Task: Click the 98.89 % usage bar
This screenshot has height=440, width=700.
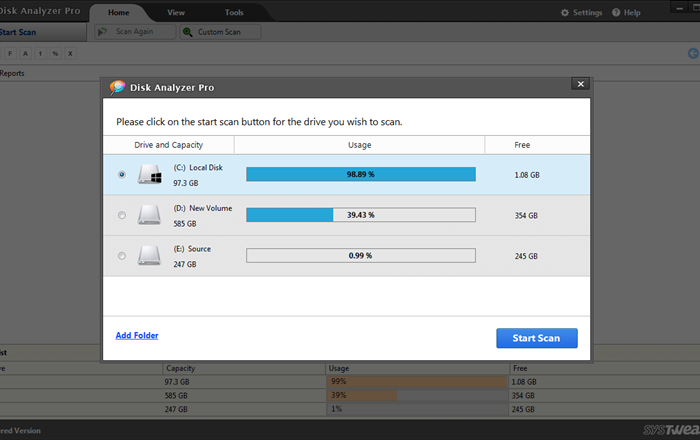Action: [361, 174]
